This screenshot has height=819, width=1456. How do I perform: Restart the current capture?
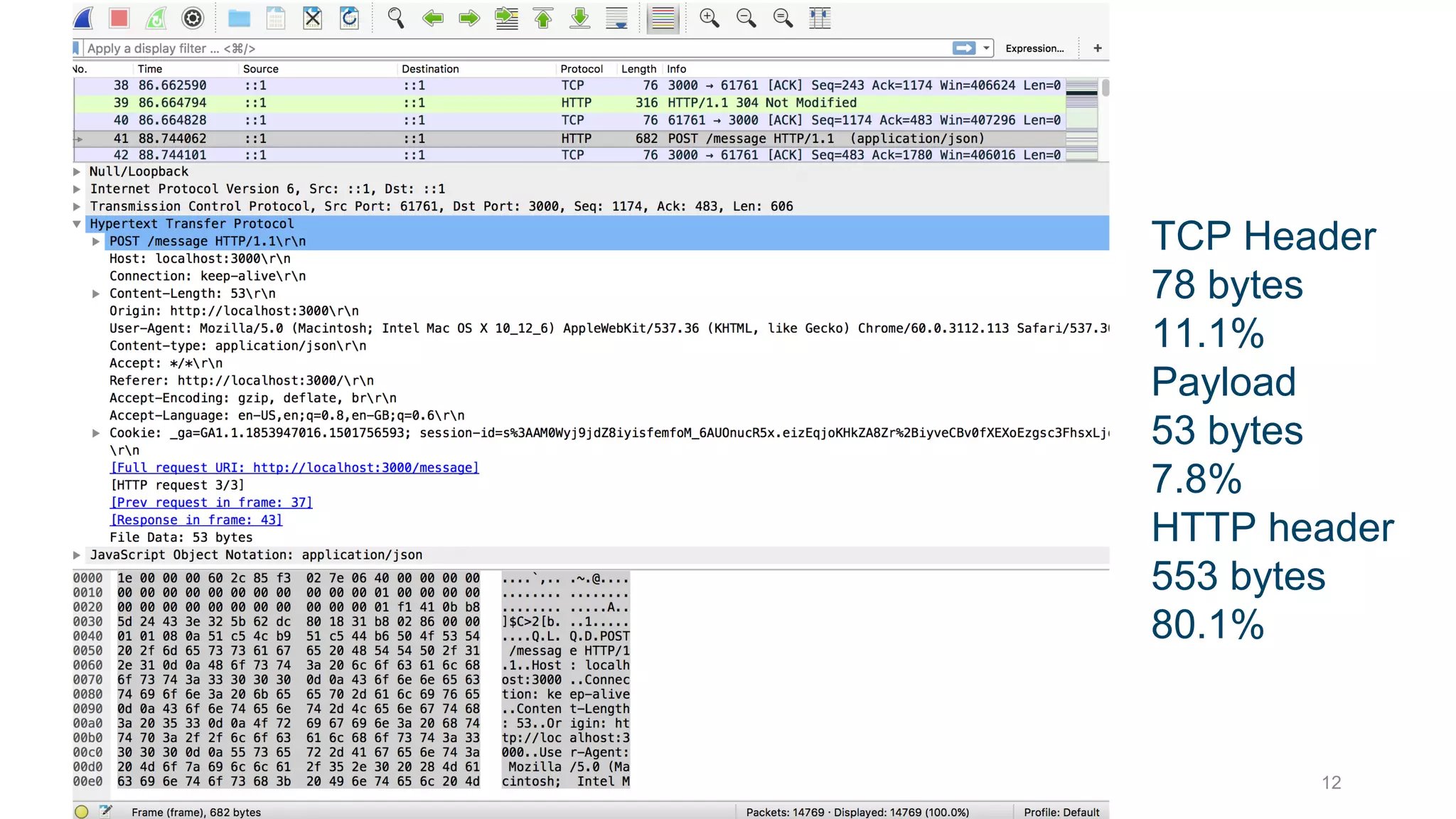click(x=156, y=18)
